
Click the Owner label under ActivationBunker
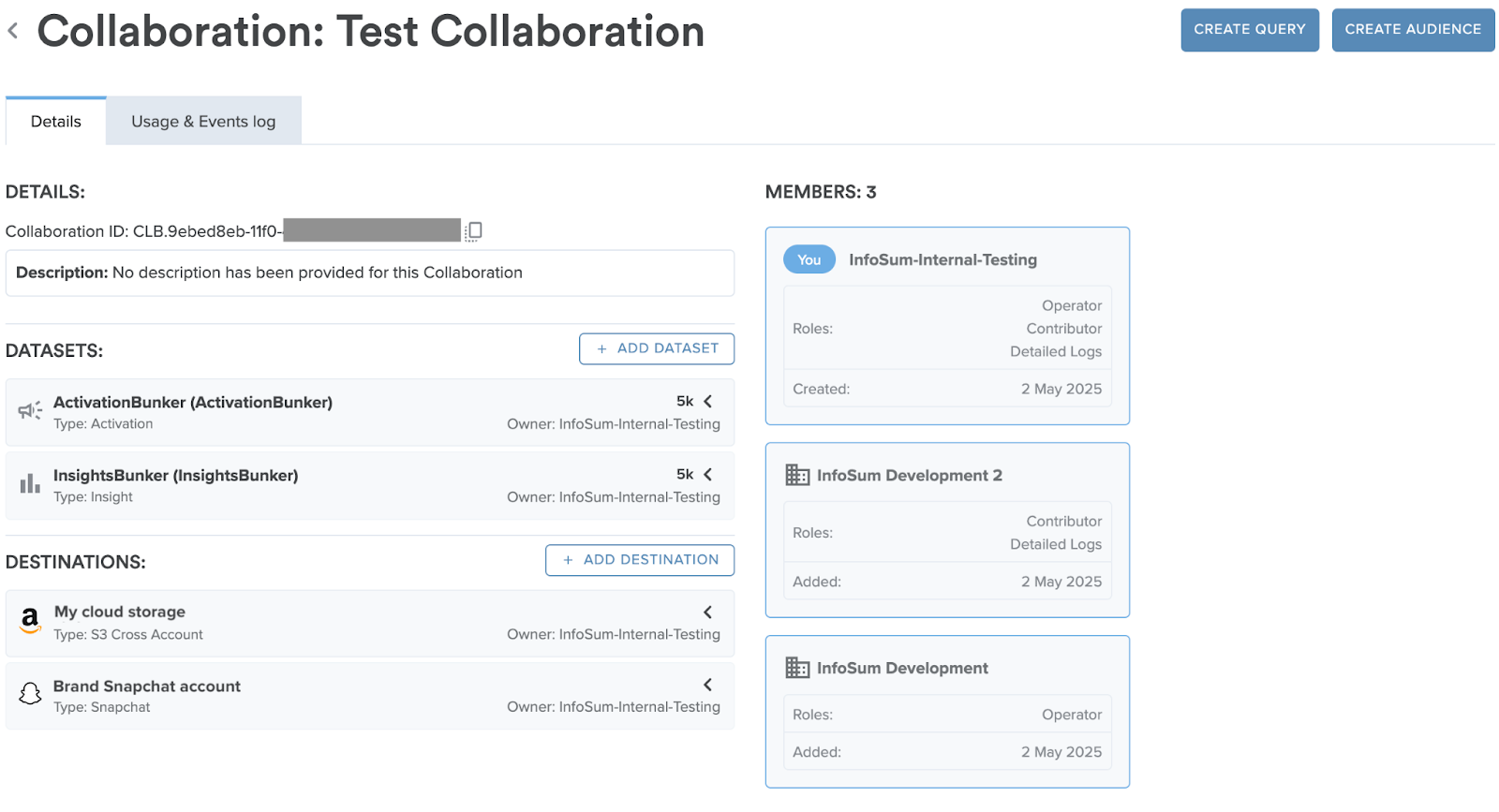(x=614, y=423)
